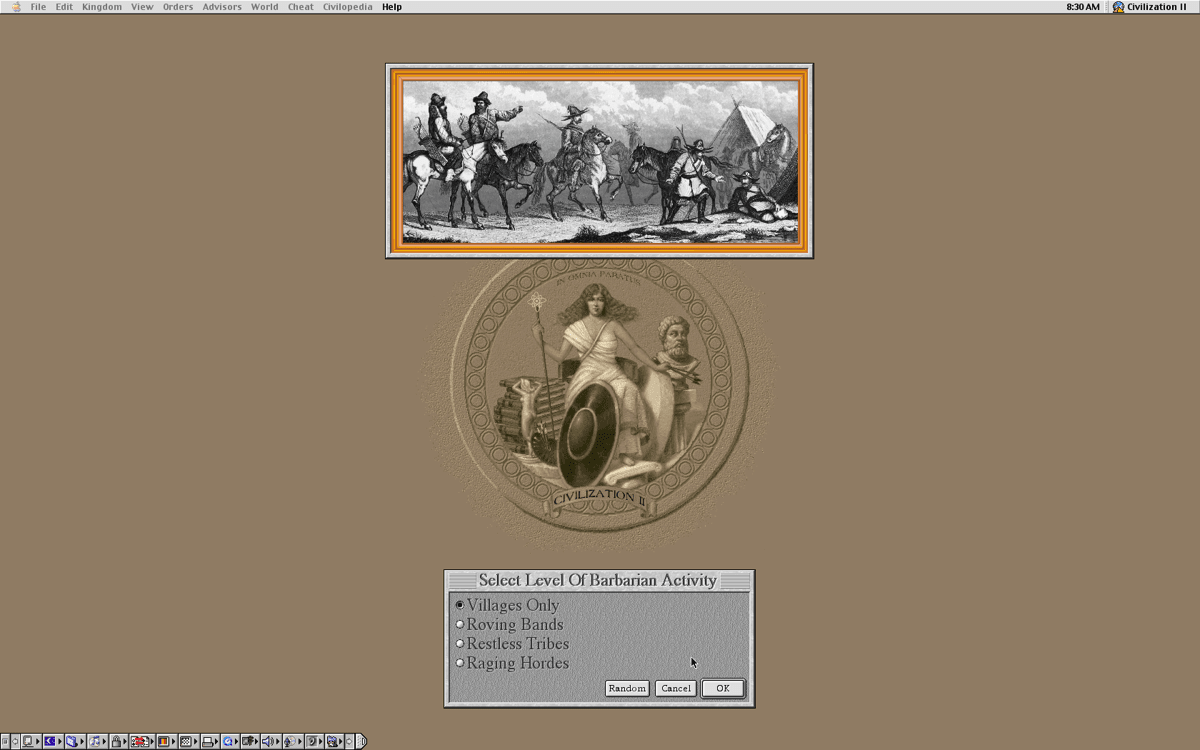Viewport: 1200px width, 750px height.
Task: Open the Edit menu
Action: coord(64,7)
